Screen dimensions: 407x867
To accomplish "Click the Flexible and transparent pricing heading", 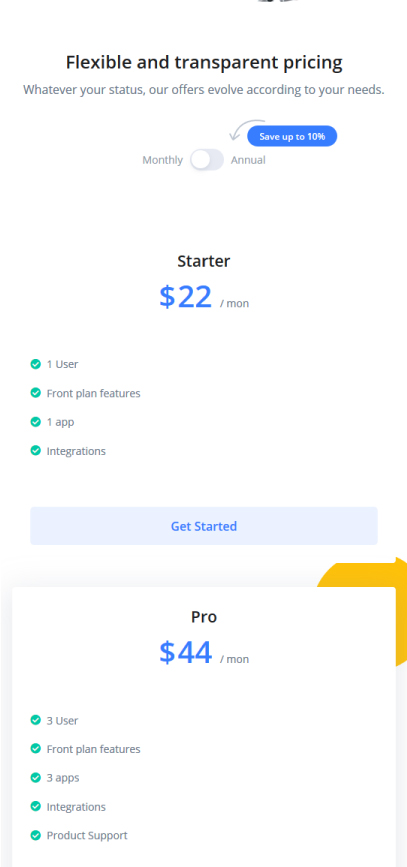I will click(204, 62).
